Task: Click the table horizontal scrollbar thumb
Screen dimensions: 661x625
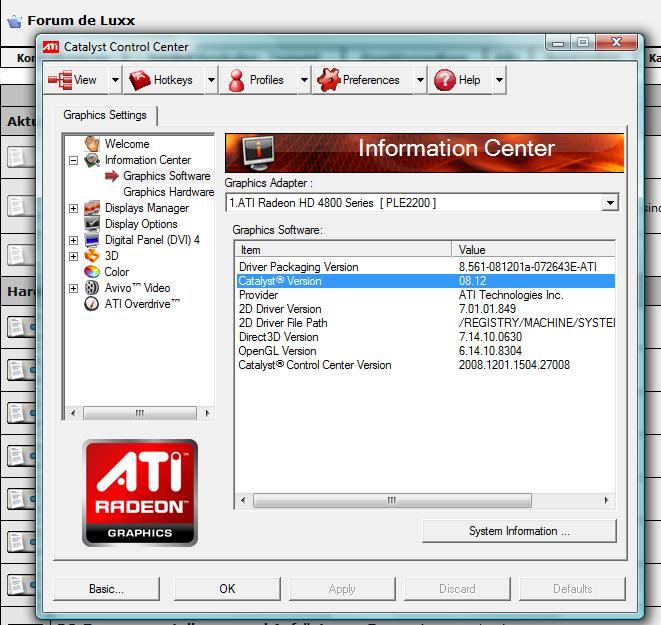Action: pyautogui.click(x=392, y=500)
